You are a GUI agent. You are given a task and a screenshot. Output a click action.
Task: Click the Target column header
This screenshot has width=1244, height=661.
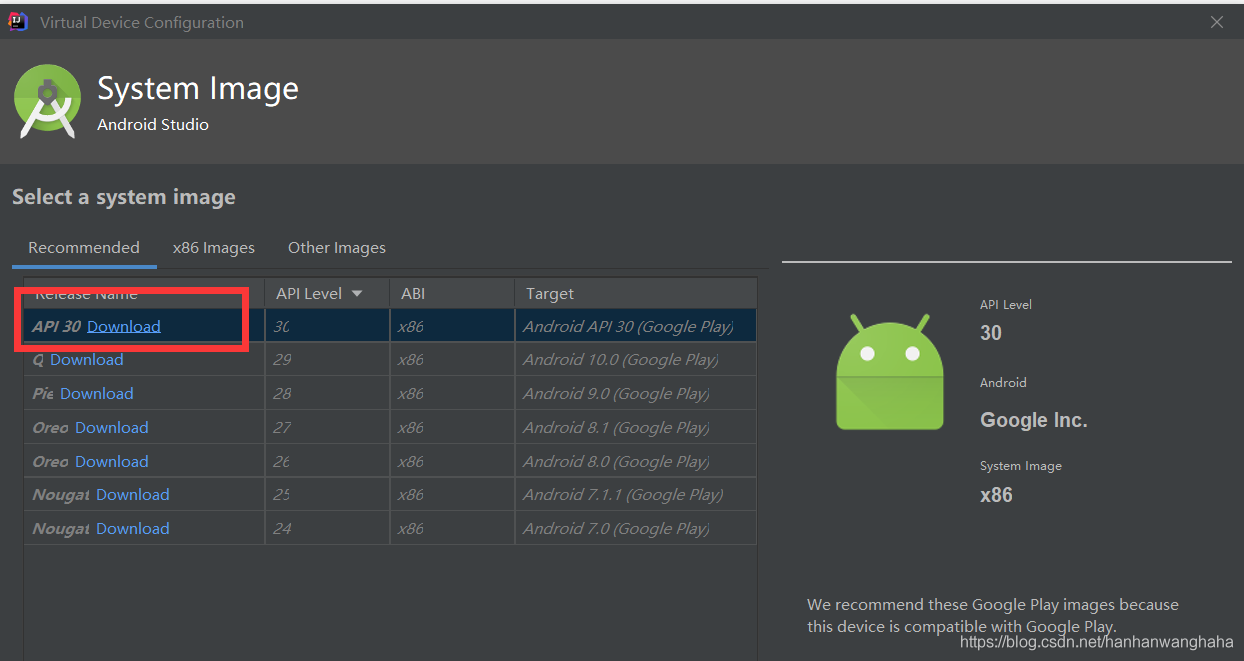549,293
